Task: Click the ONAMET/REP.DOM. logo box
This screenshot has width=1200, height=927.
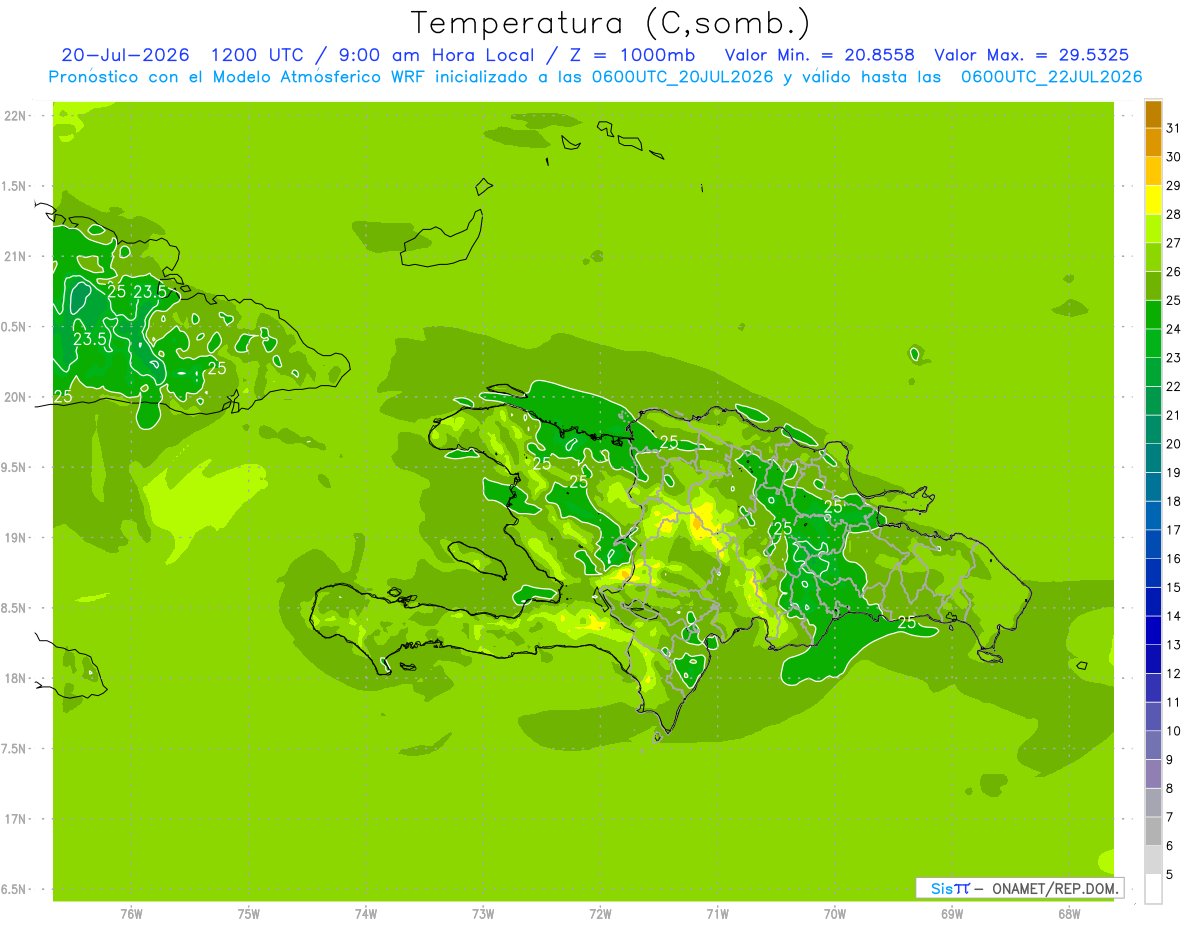Action: point(1019,888)
